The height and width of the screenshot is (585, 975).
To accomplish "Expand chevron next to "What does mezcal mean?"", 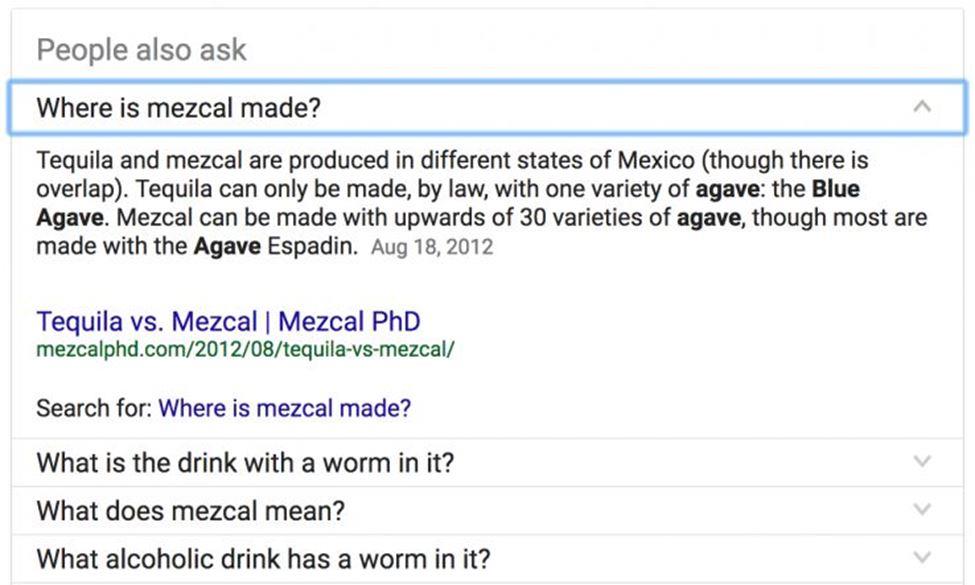I will click(923, 510).
